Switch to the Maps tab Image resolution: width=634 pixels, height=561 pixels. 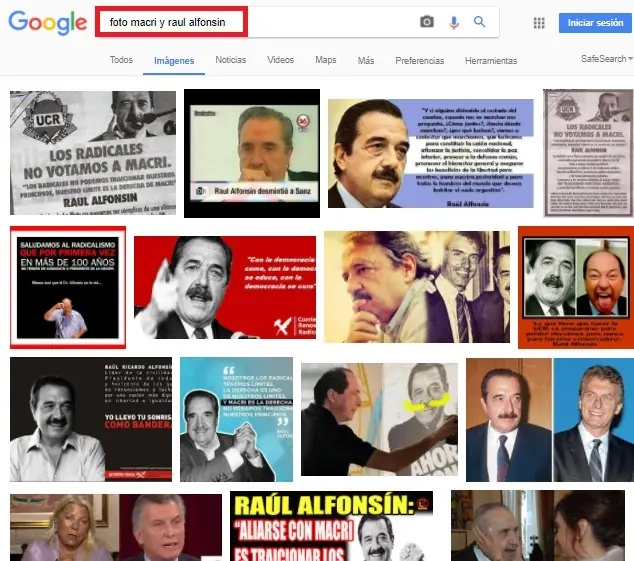326,60
